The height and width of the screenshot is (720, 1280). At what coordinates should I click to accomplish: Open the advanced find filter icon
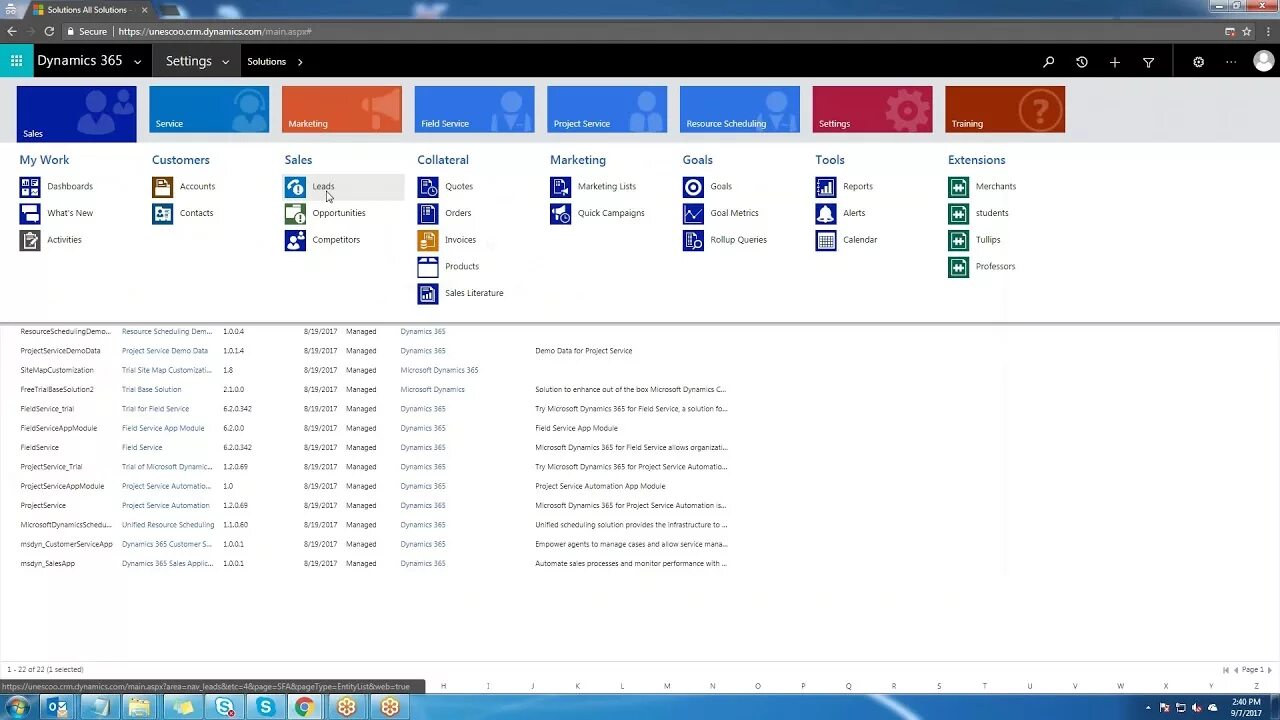(1148, 62)
